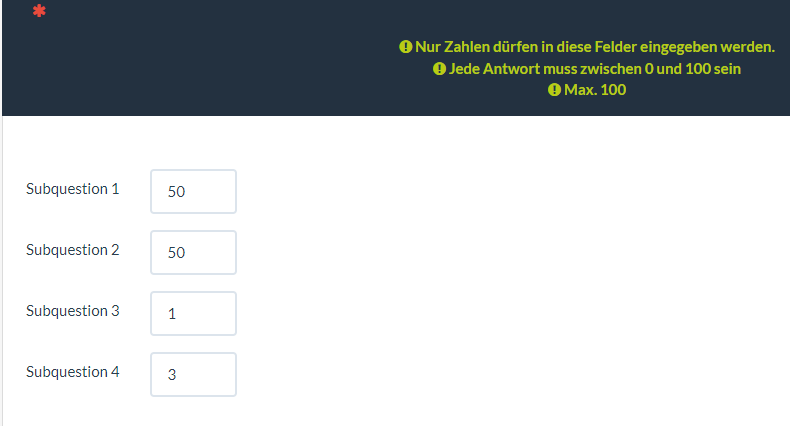This screenshot has height=426, width=790.
Task: Click the warning icon beside 'Jede Antwort'
Action: (x=438, y=69)
